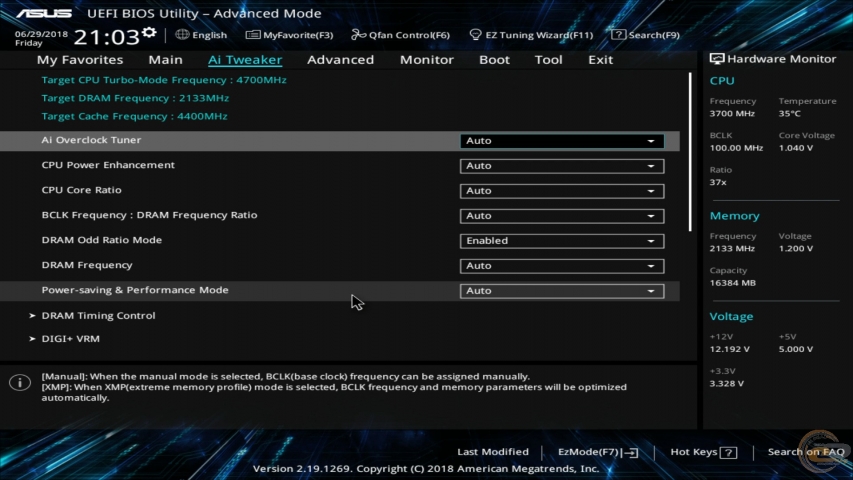
Task: Open Power-saving & Performance Mode dropdown
Action: [x=561, y=291]
